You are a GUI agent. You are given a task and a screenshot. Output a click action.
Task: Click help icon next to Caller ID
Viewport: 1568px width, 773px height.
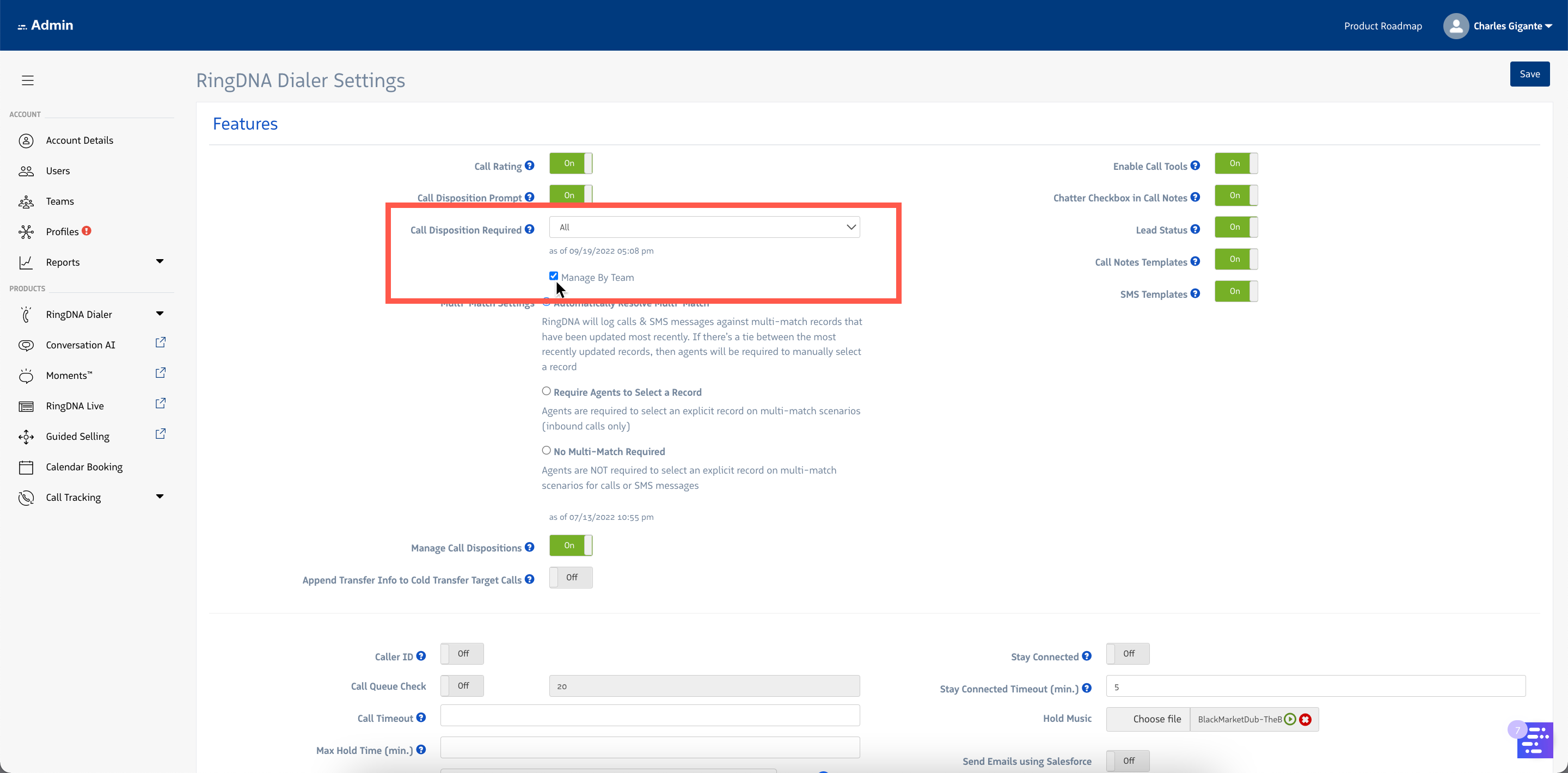coord(421,656)
